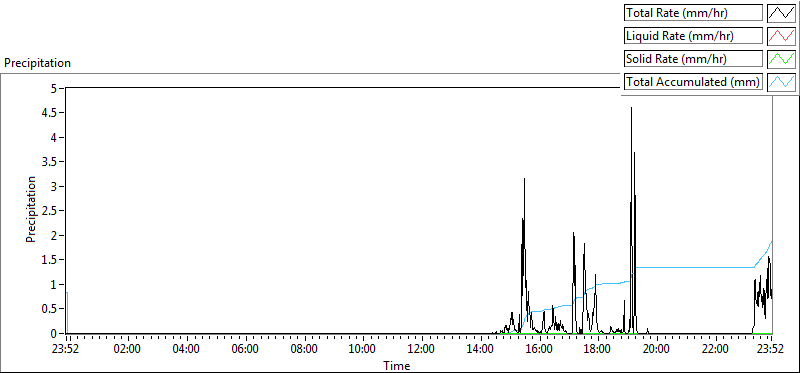
Task: Click the ending 23:52 time label at right
Action: click(x=770, y=350)
